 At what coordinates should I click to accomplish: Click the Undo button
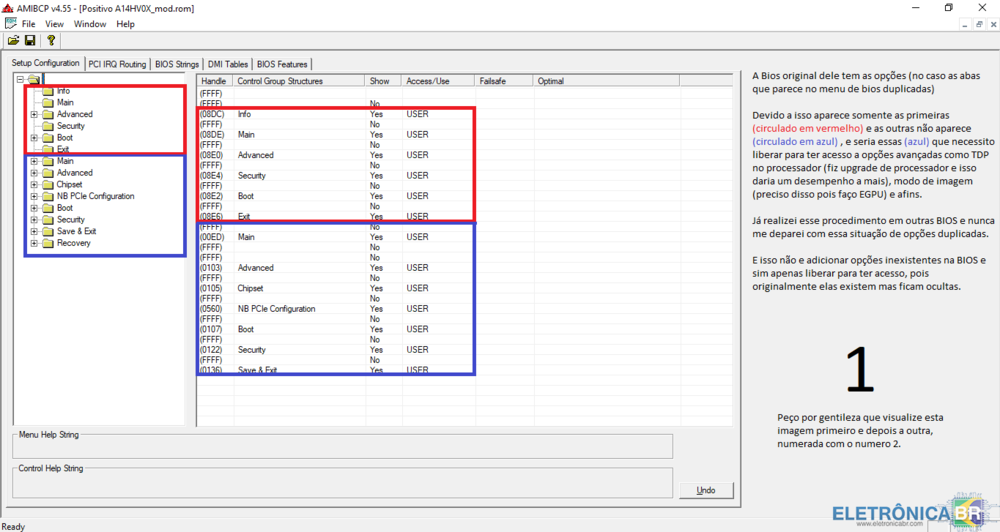[x=705, y=490]
